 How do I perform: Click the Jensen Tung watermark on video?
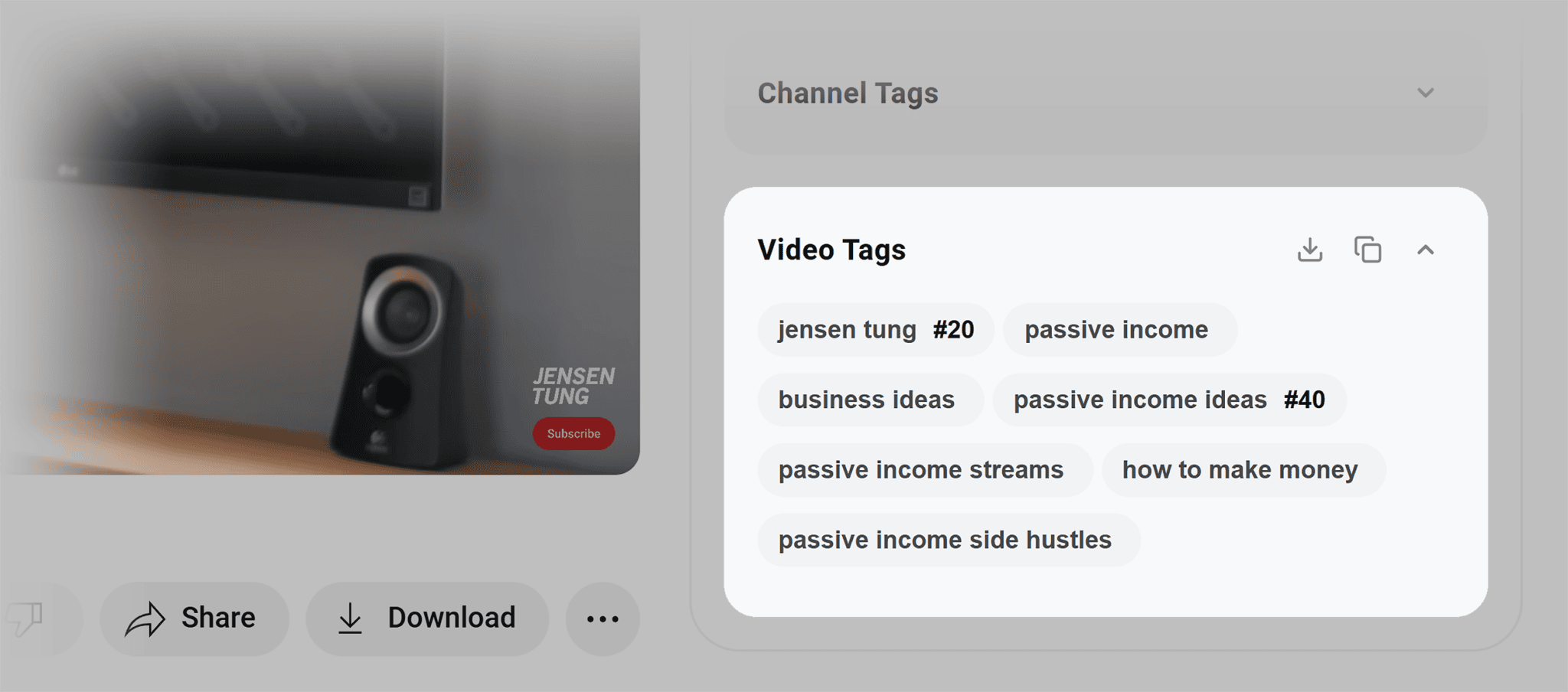573,387
